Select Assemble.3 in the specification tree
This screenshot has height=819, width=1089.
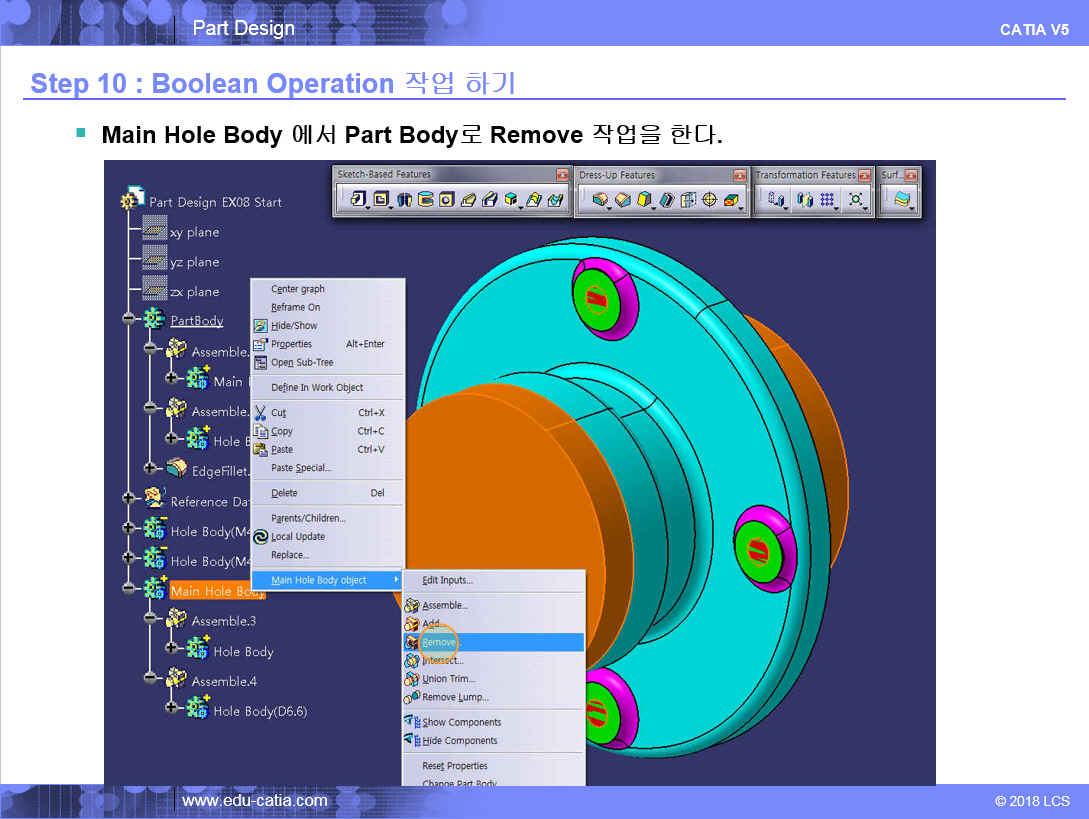click(223, 621)
